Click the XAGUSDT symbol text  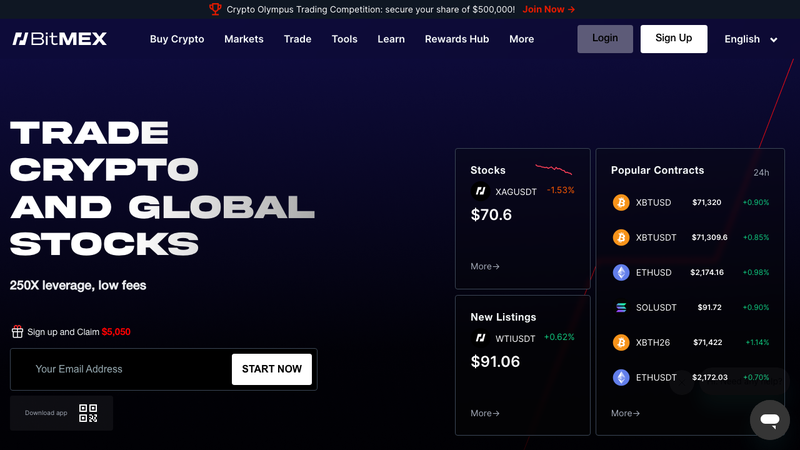pyautogui.click(x=516, y=192)
